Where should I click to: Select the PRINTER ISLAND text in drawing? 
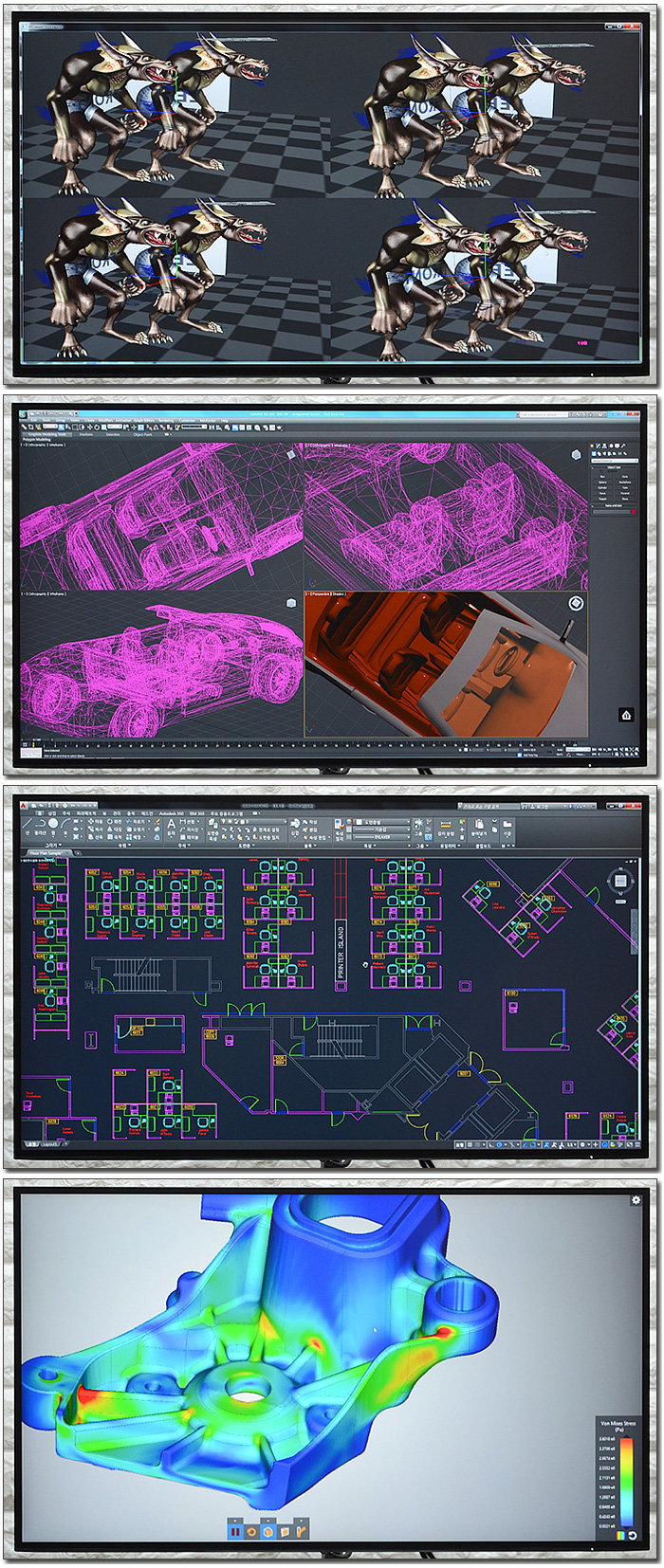coord(341,953)
